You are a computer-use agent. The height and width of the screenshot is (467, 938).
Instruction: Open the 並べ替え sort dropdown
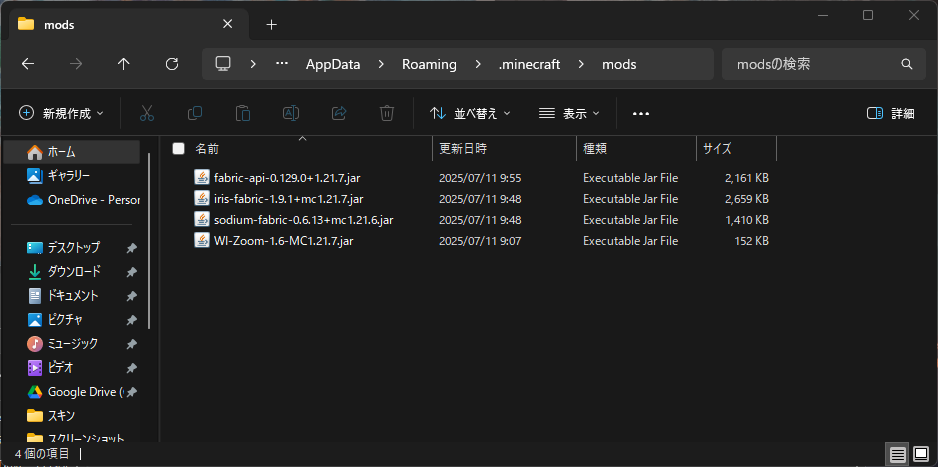tap(471, 113)
